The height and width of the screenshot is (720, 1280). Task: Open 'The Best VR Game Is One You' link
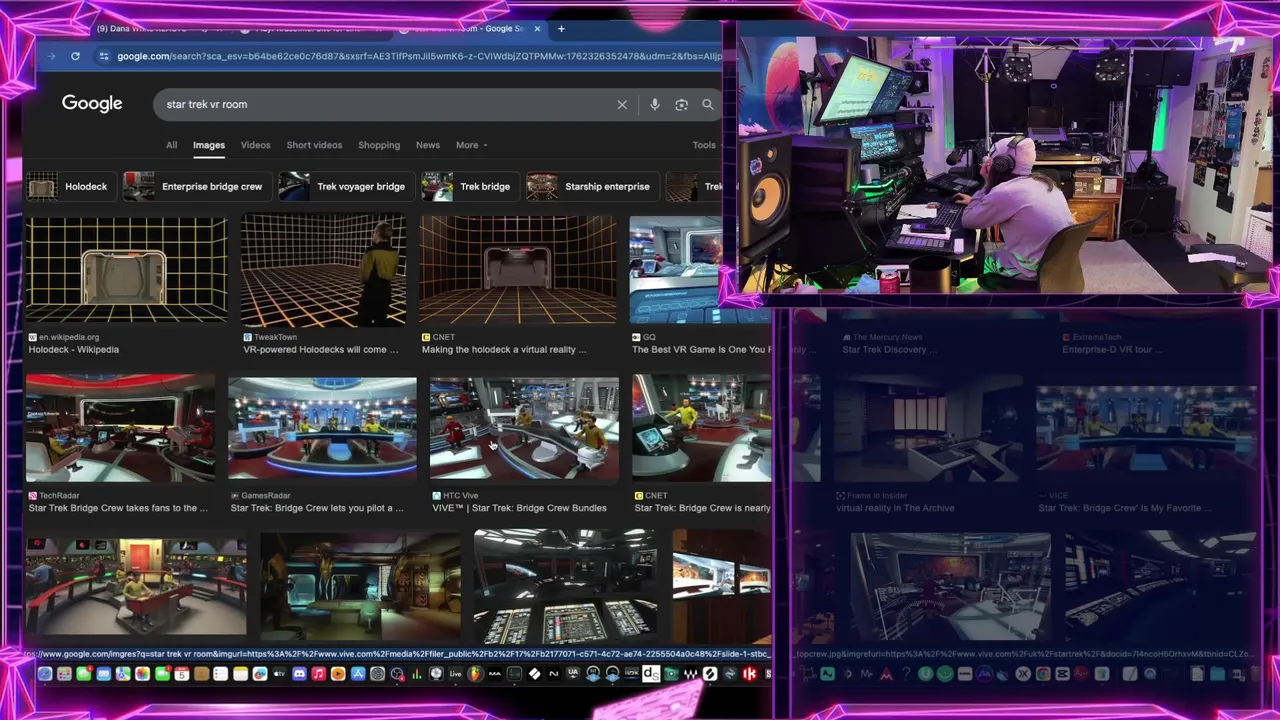coord(702,350)
